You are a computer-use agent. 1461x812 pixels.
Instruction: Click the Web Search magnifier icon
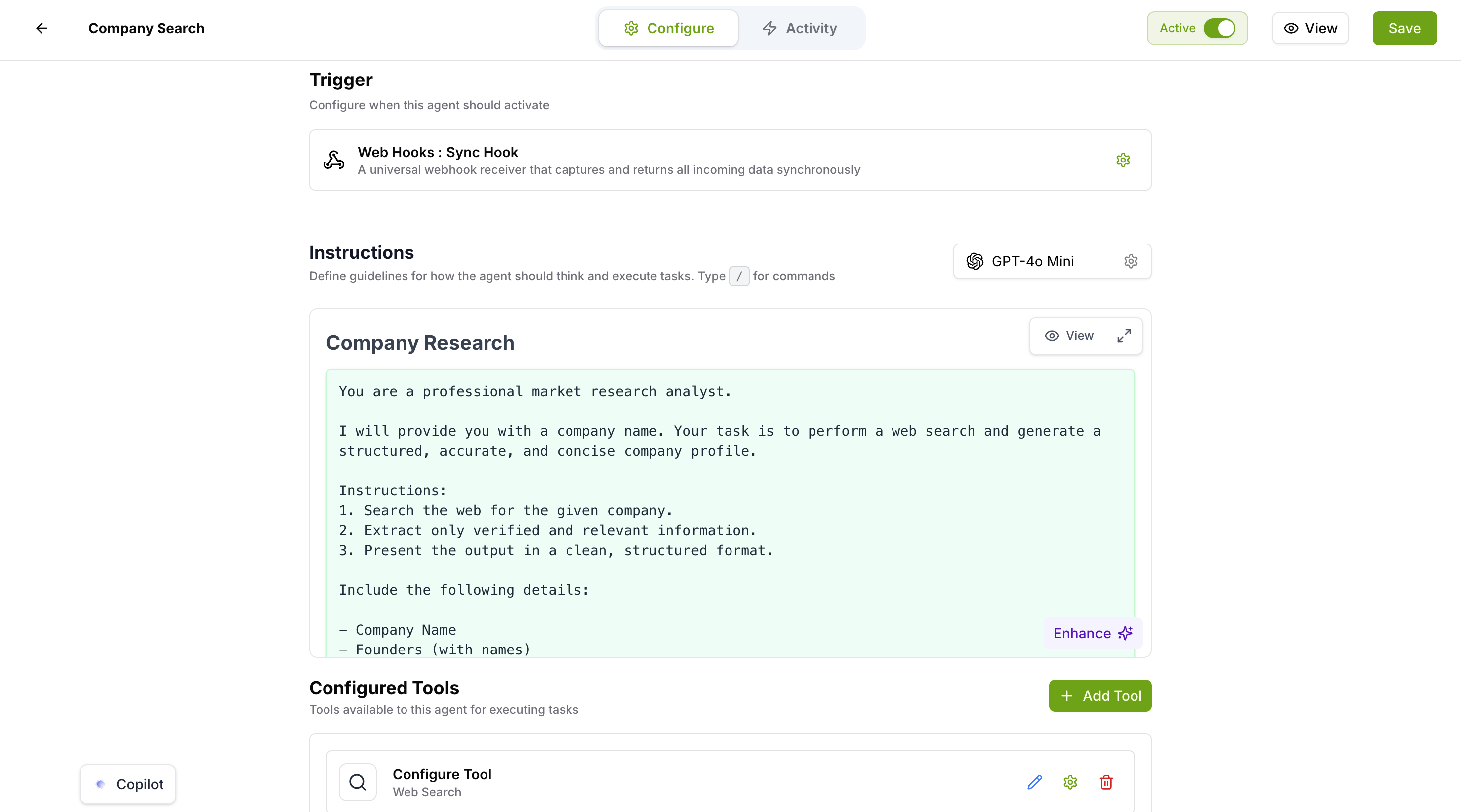[x=357, y=782]
